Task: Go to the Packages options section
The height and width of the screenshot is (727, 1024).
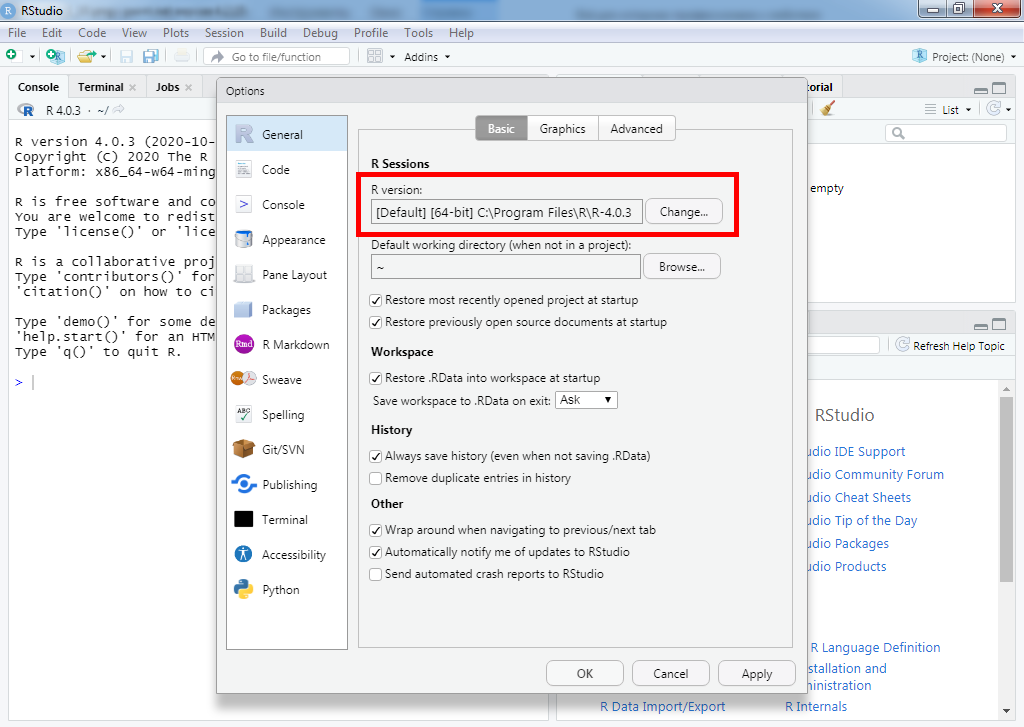Action: pyautogui.click(x=286, y=310)
